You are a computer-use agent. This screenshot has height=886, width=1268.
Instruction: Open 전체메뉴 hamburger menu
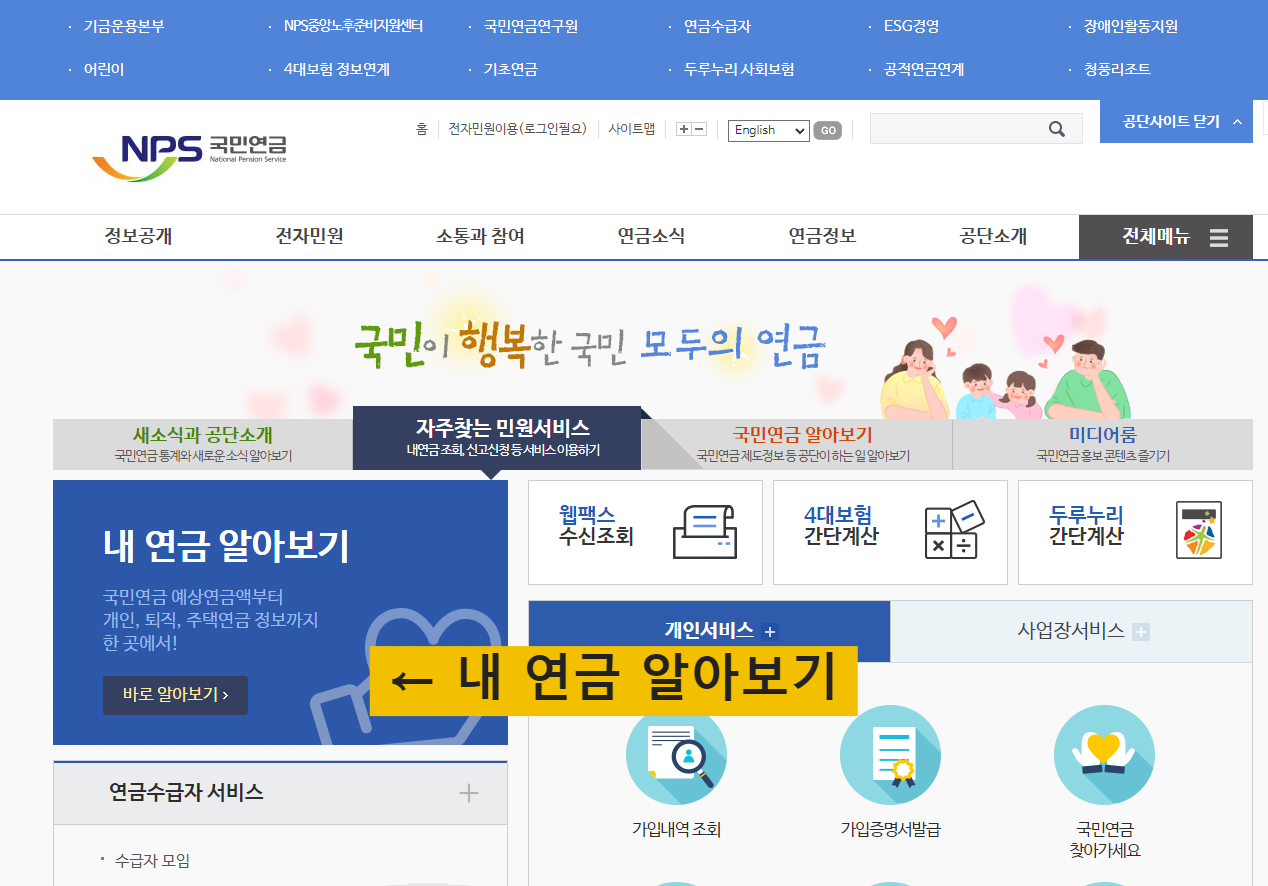pyautogui.click(x=1166, y=237)
